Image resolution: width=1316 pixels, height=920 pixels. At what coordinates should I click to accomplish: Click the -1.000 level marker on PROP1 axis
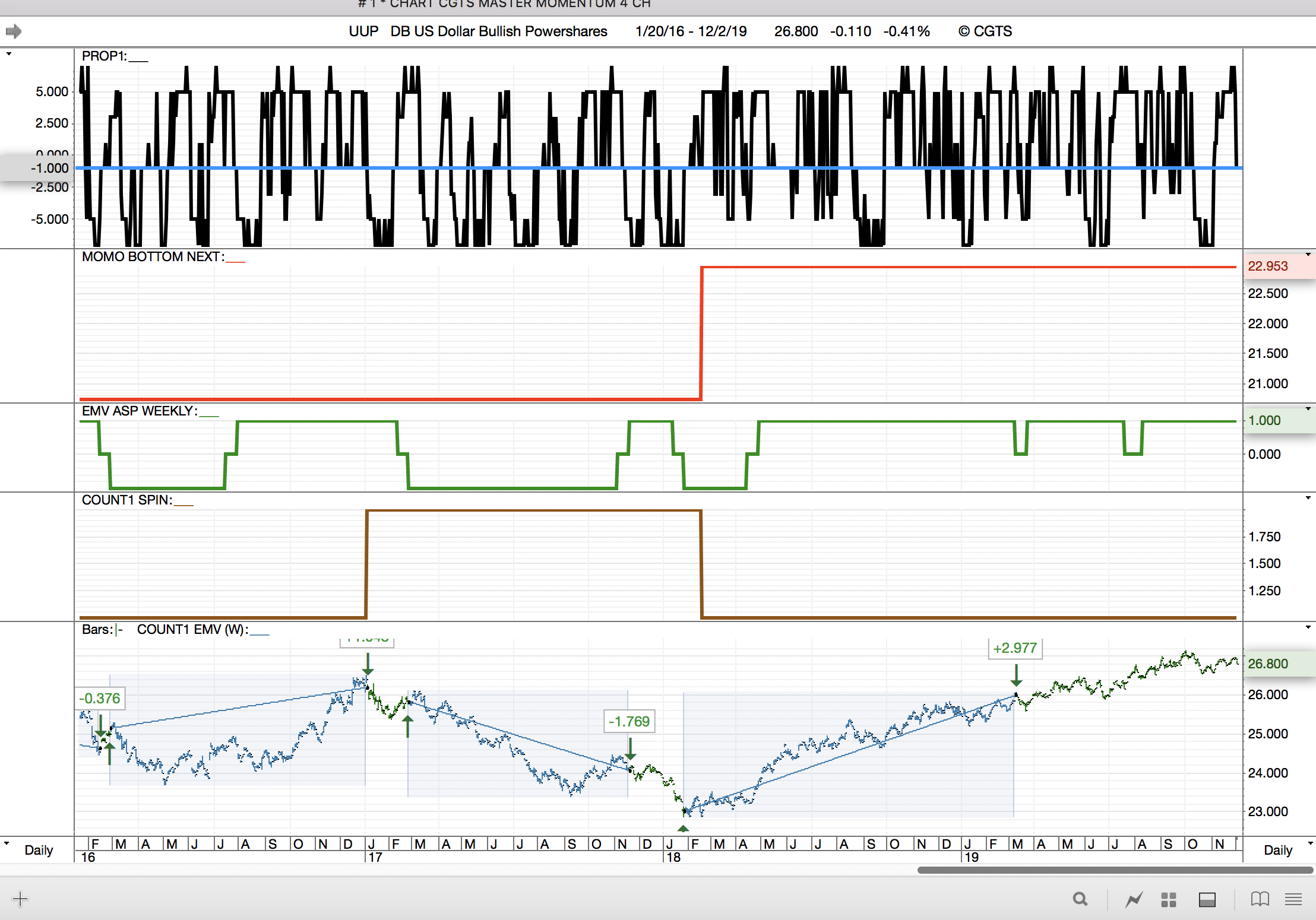pos(50,168)
